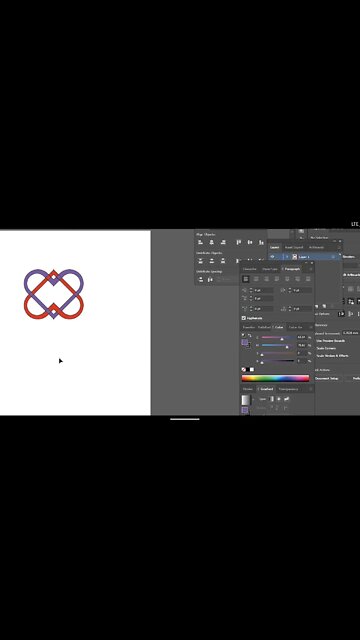This screenshot has height=640, width=360.
Task: Open Paragraph panel flyout menu
Action: coord(311,269)
